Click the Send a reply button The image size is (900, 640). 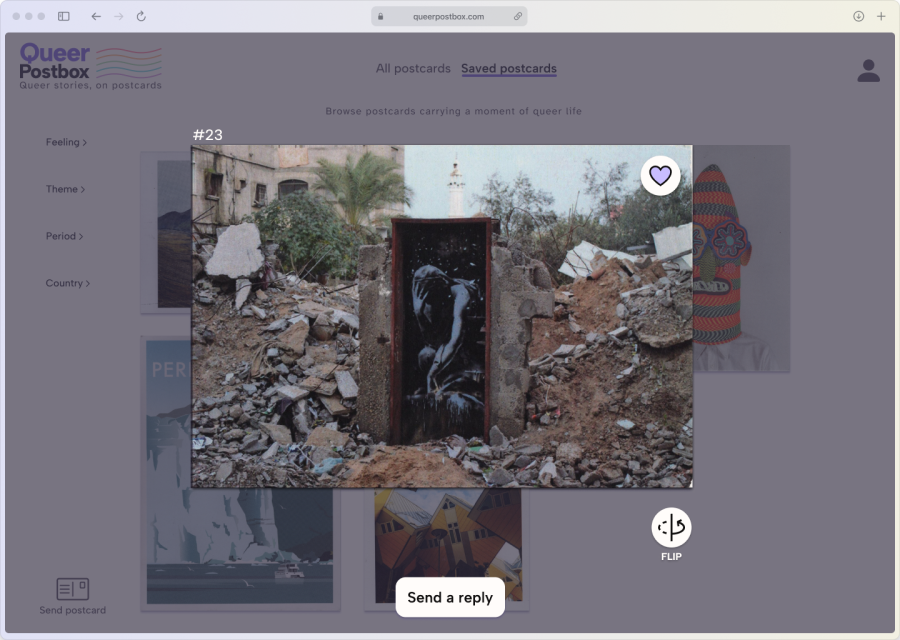tap(450, 598)
